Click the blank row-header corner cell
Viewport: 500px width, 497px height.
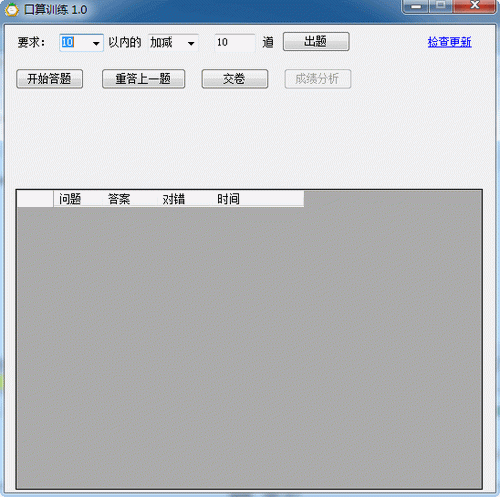[x=35, y=199]
